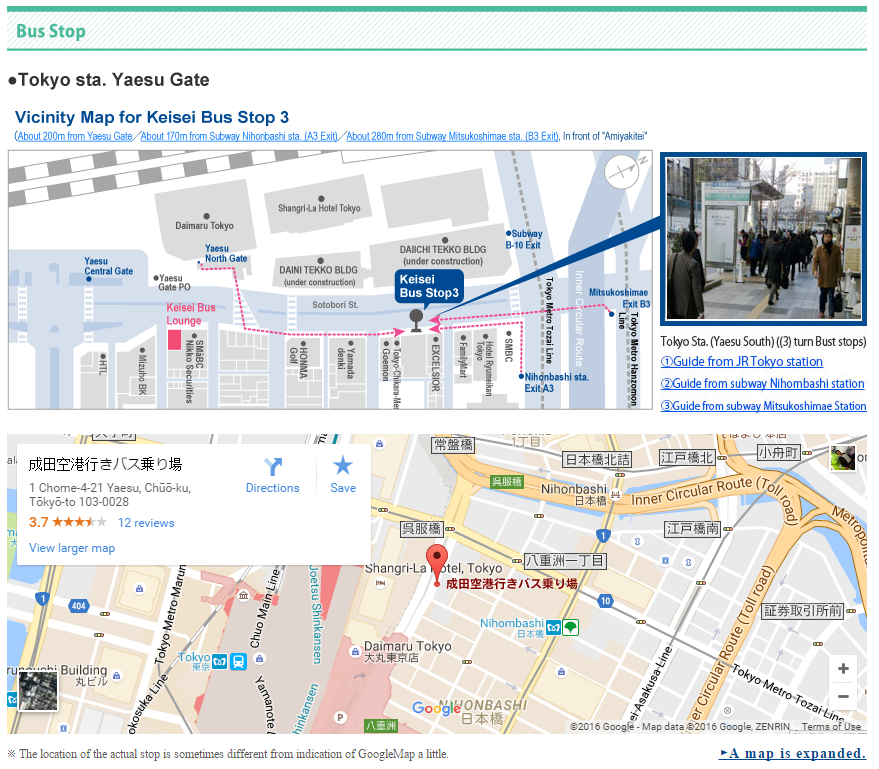Click 'Yaesu North Gate' label

click(225, 253)
